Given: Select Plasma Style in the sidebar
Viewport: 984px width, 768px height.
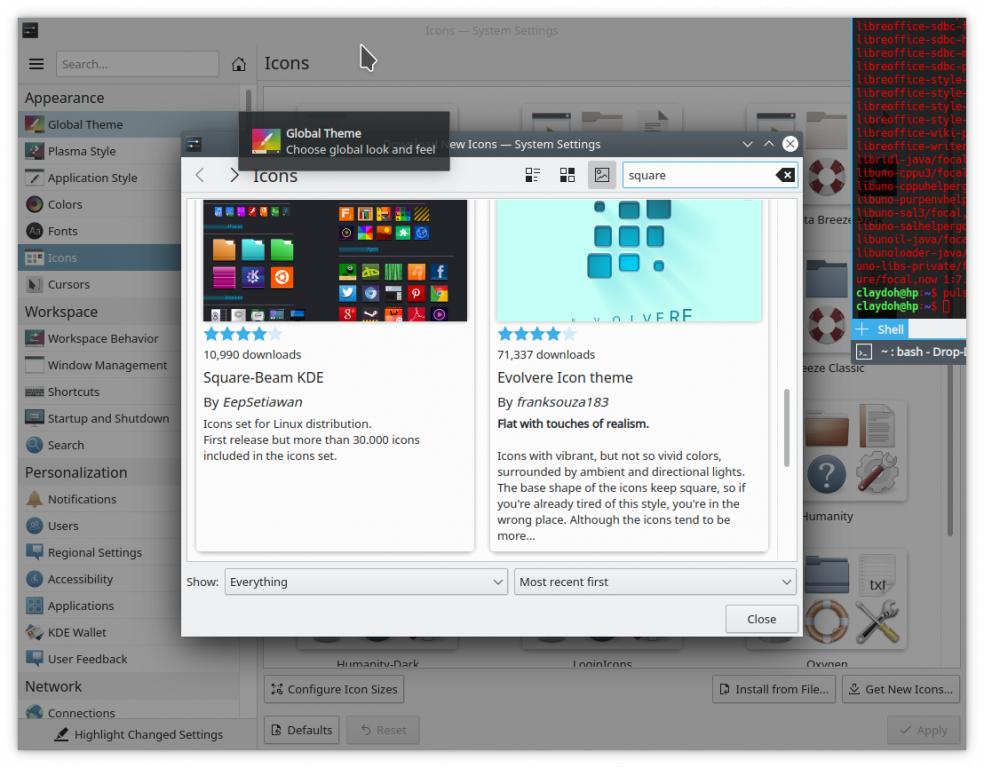Looking at the screenshot, I should (81, 151).
